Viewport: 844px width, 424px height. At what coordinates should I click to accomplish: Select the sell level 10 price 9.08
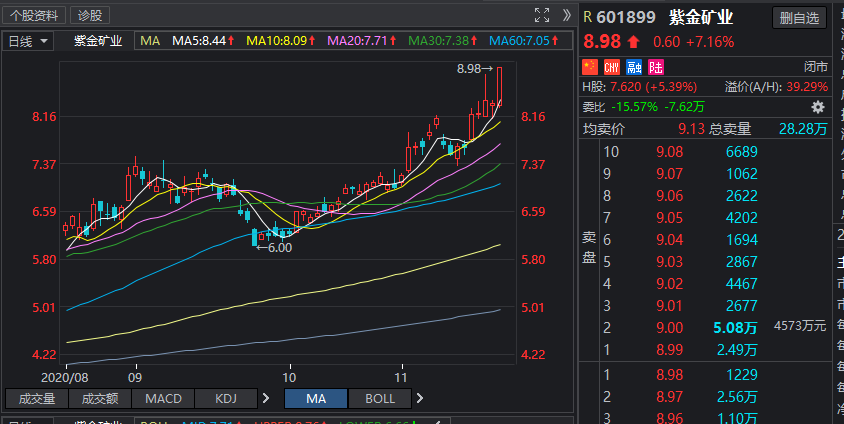click(670, 152)
